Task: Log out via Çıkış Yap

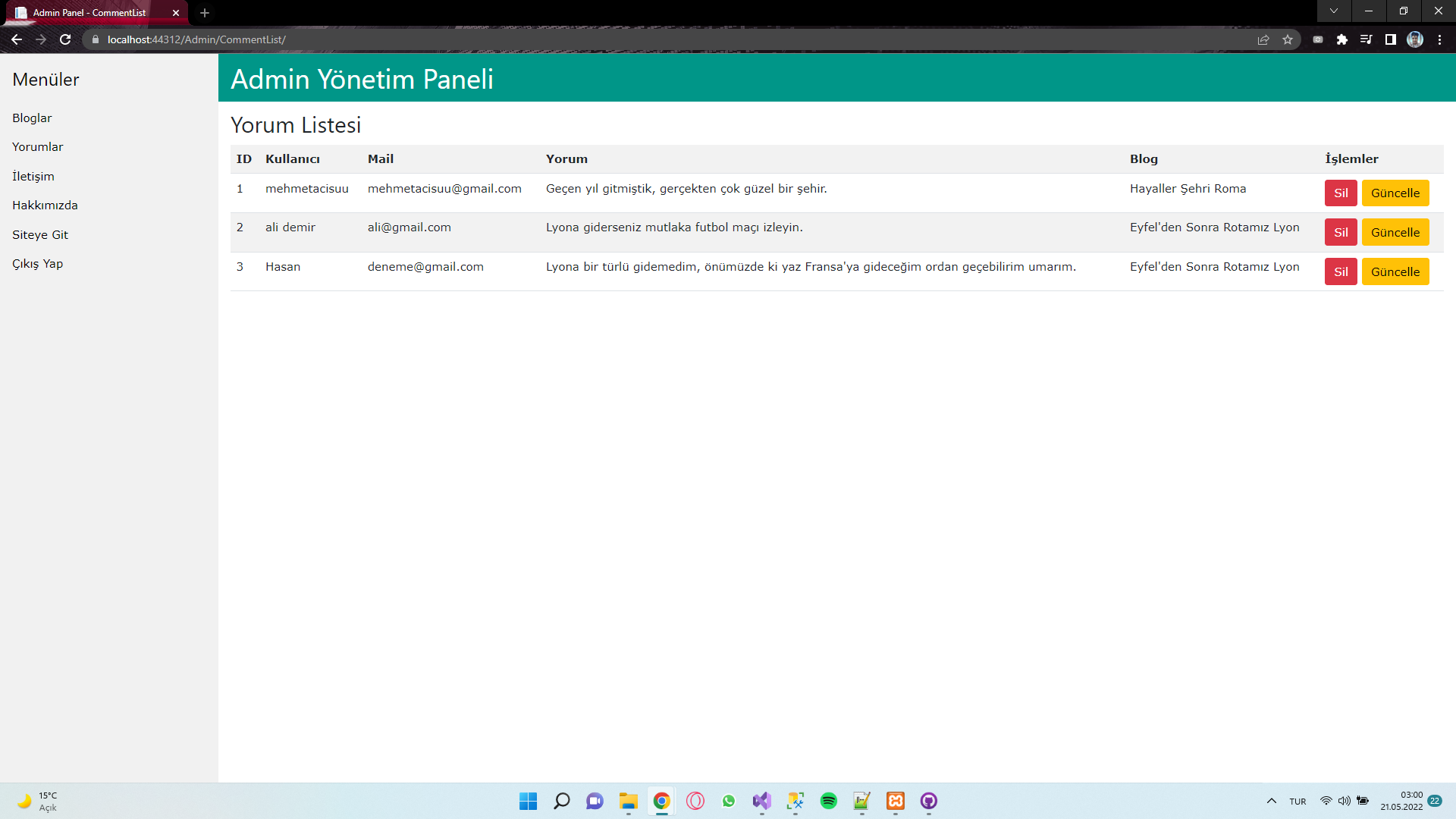Action: [37, 264]
